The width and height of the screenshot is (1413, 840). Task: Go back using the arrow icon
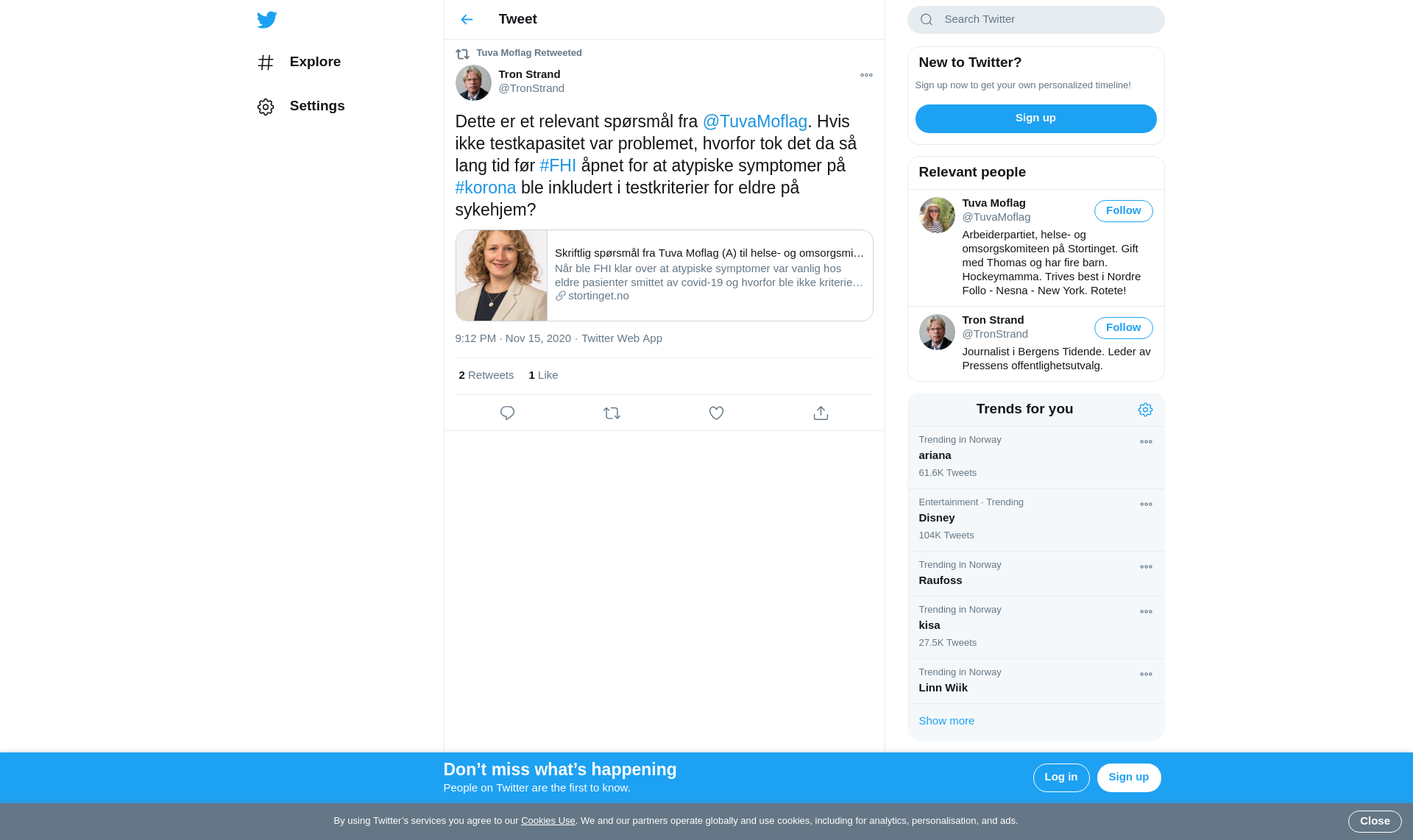tap(467, 20)
